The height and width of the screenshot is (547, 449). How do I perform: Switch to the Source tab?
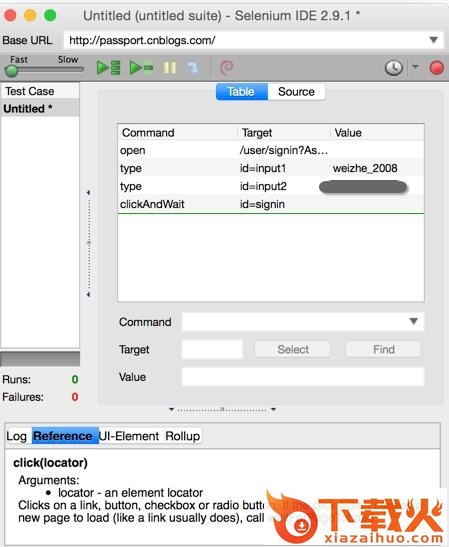click(297, 92)
